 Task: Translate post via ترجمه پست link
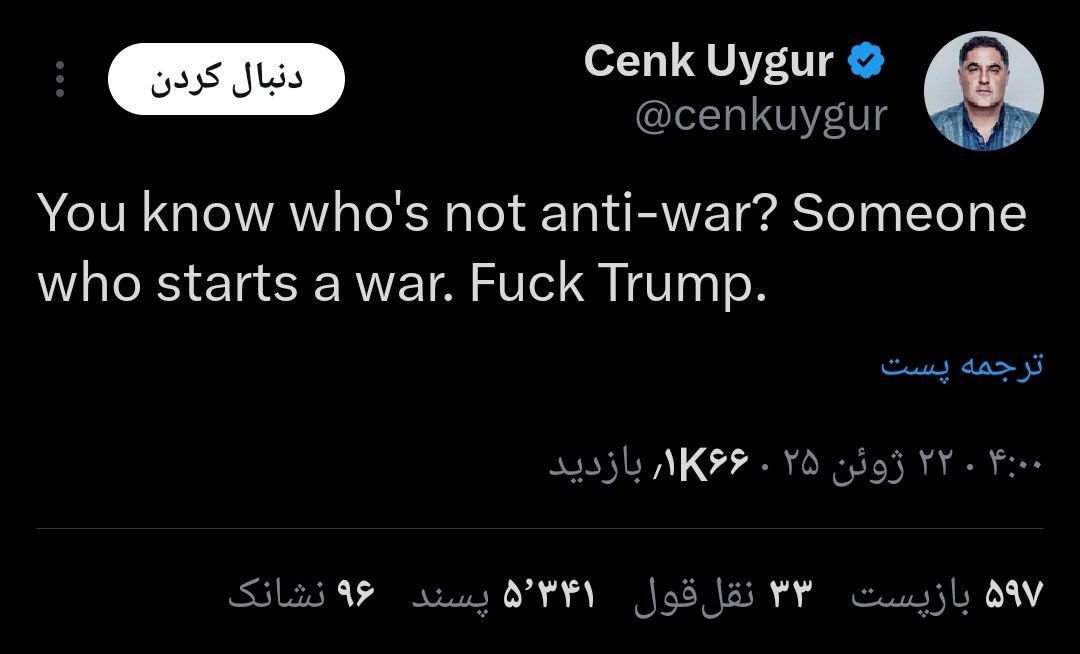pos(962,367)
